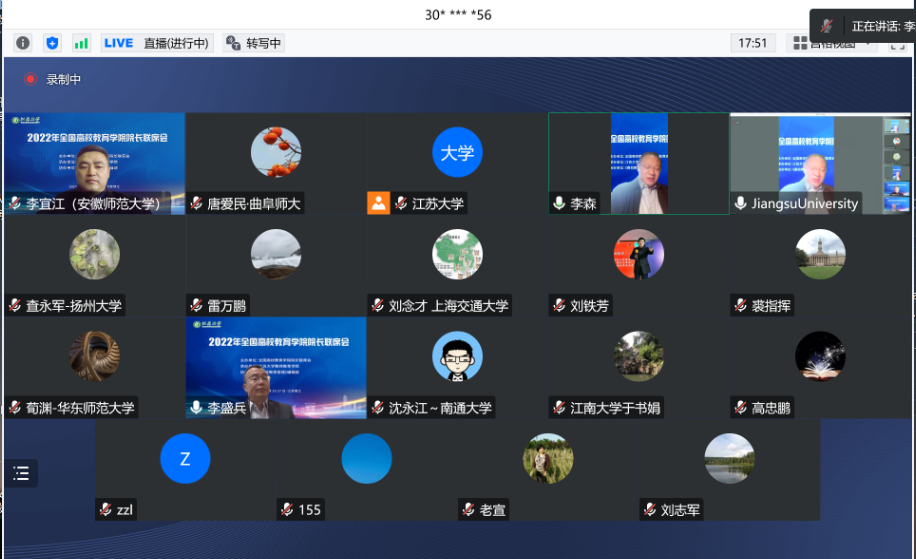This screenshot has height=559, width=916.
Task: Click muted mic icon for 唐爱民·曲阜师大
Action: [x=197, y=203]
